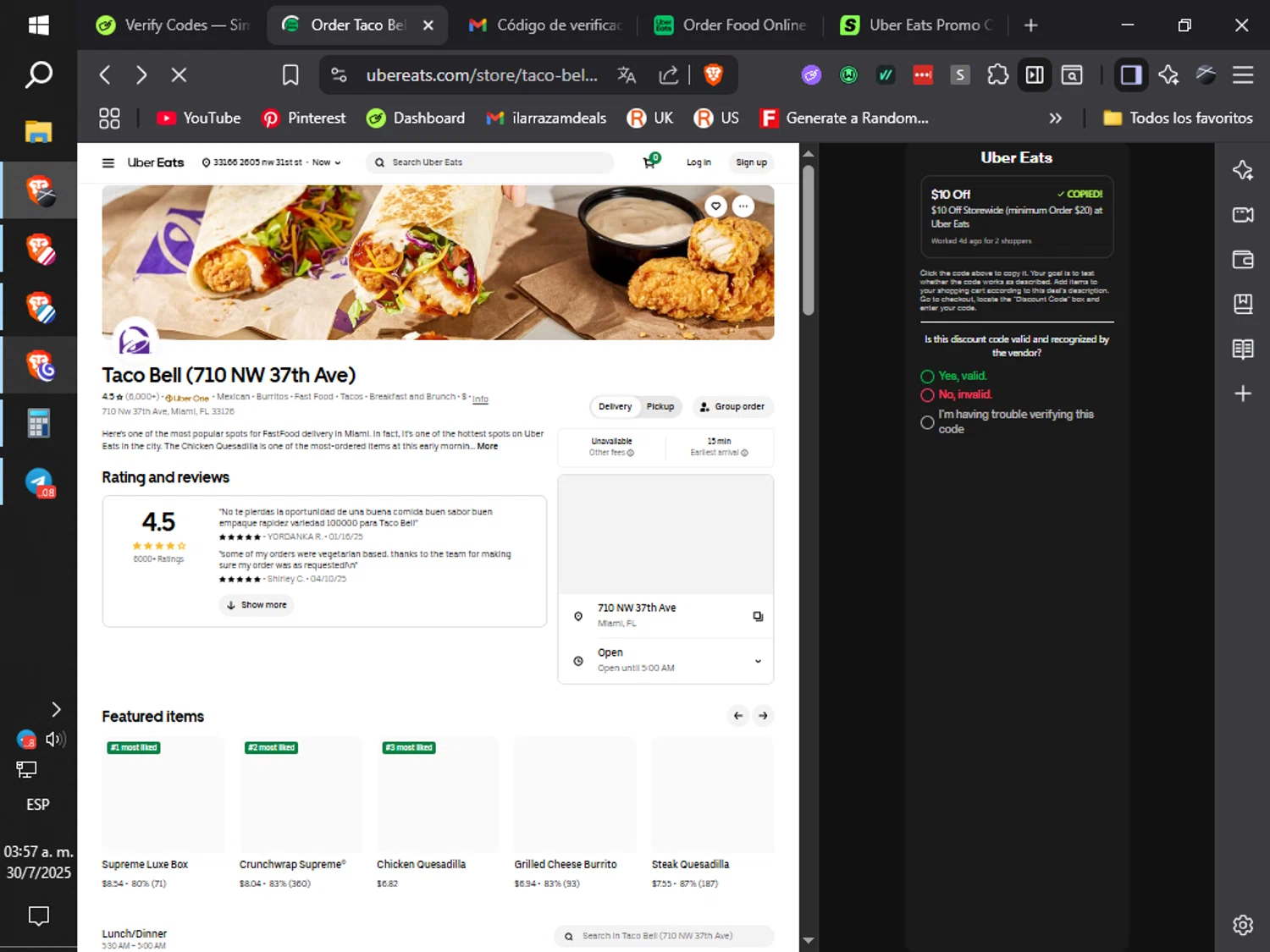Open the Dashboard bookmark
Viewport: 1270px width, 952px height.
pos(416,118)
